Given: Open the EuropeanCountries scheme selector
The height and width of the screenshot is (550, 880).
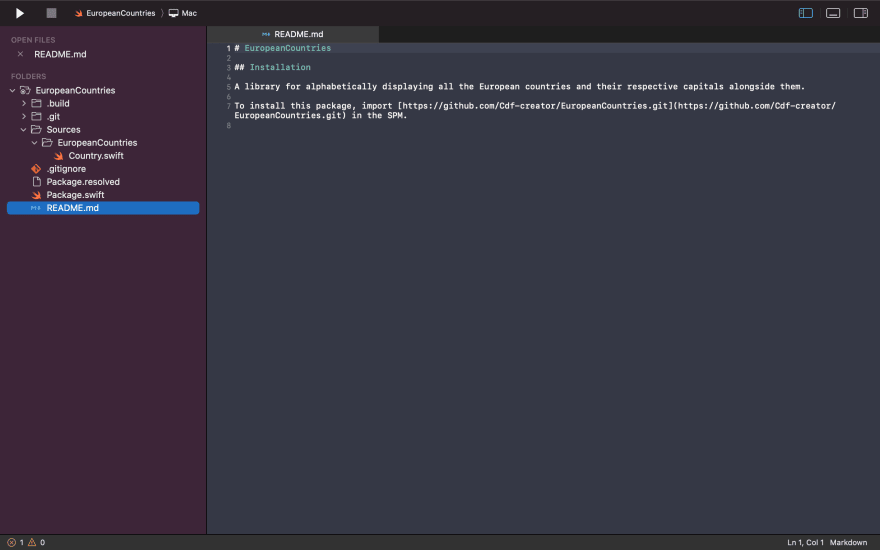Looking at the screenshot, I should tap(115, 13).
